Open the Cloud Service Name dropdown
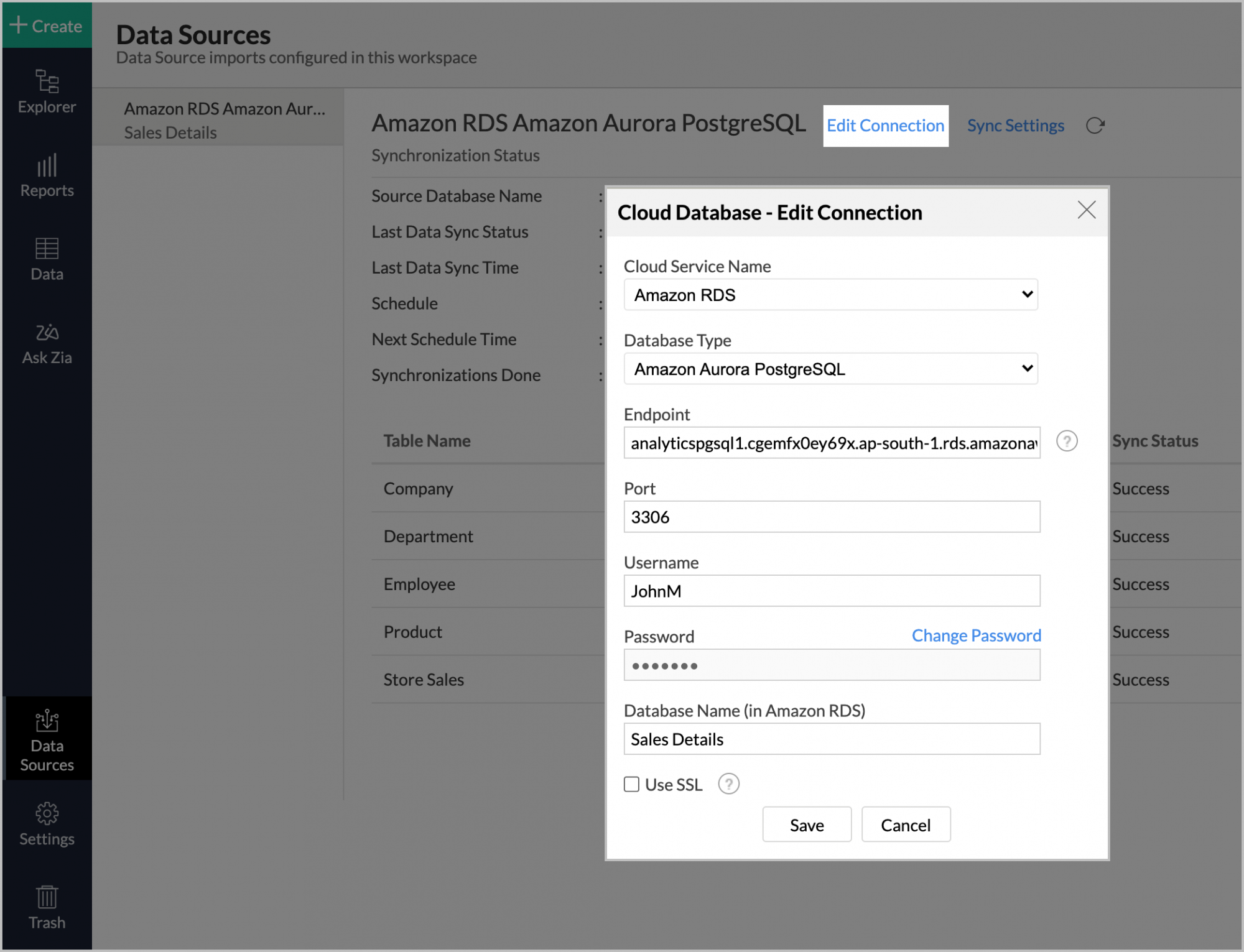Viewport: 1244px width, 952px height. [831, 295]
